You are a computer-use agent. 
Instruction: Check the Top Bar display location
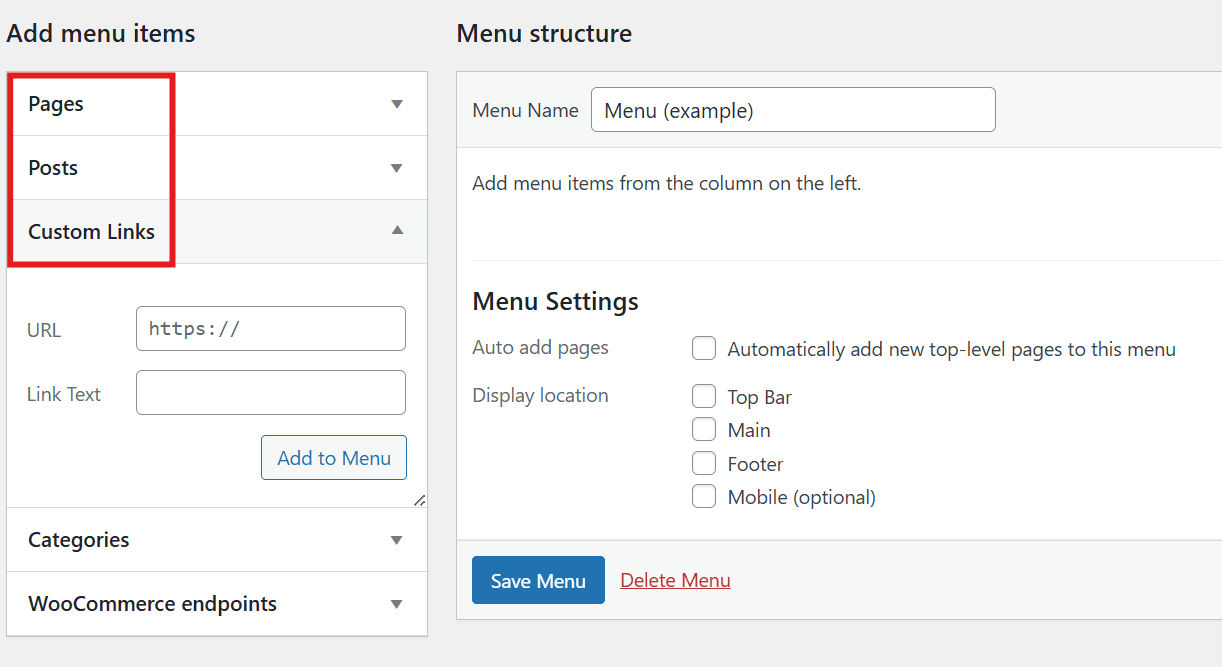pos(704,396)
